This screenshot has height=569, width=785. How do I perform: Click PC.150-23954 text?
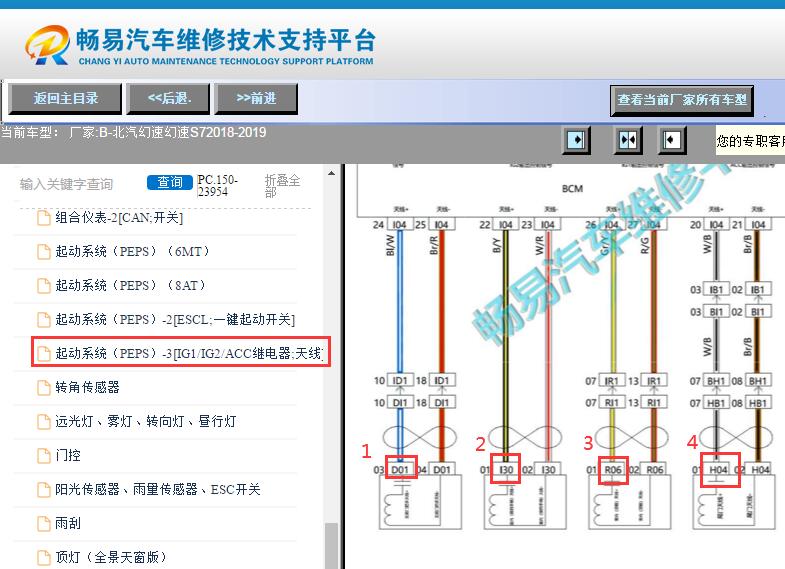tap(217, 186)
